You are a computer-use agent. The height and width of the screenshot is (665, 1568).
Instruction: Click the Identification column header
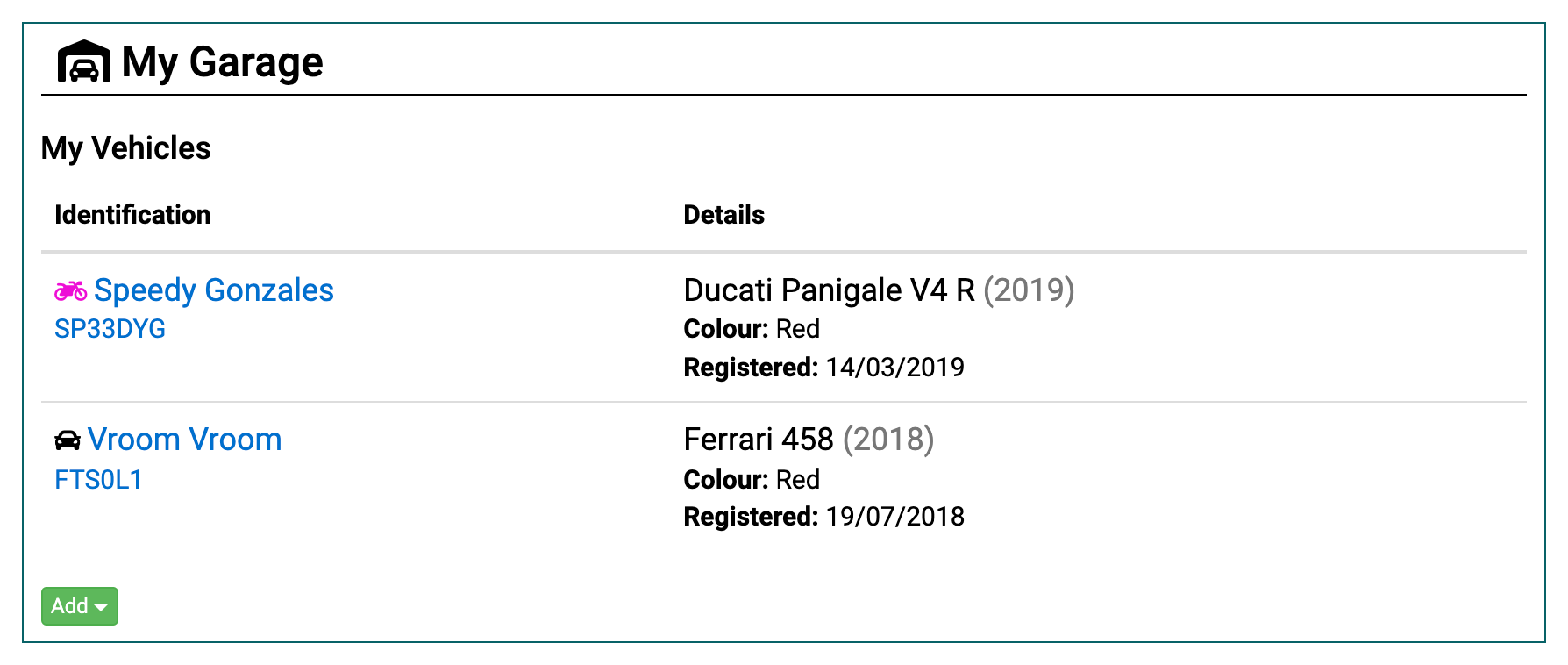132,215
